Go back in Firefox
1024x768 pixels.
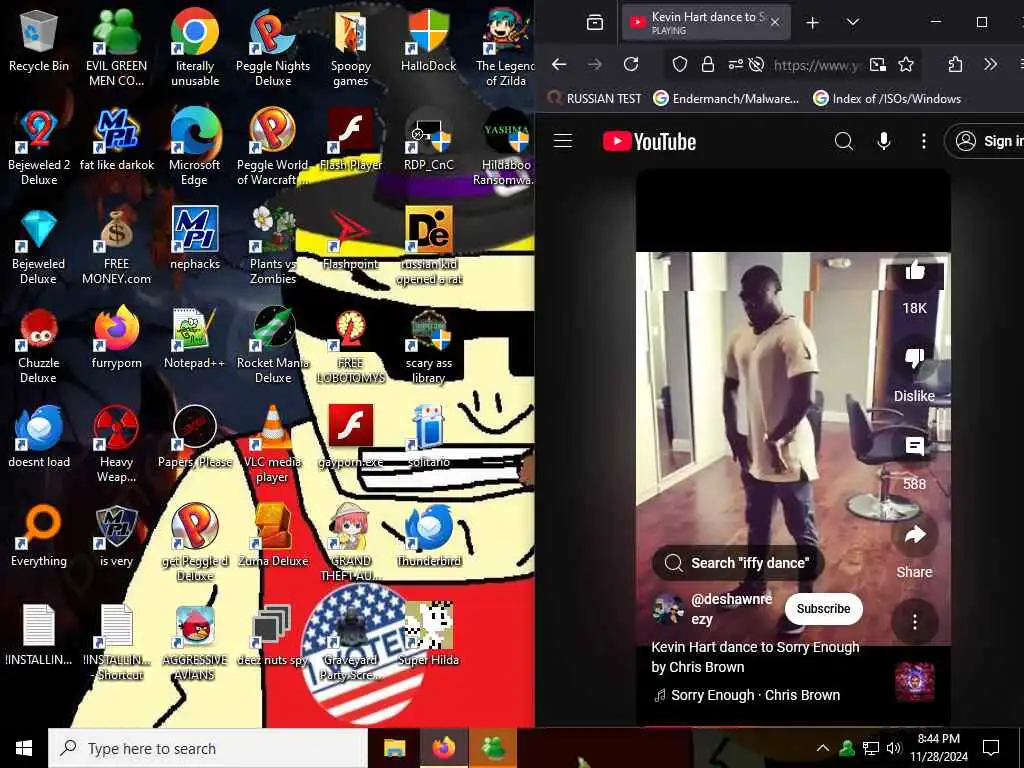[559, 64]
